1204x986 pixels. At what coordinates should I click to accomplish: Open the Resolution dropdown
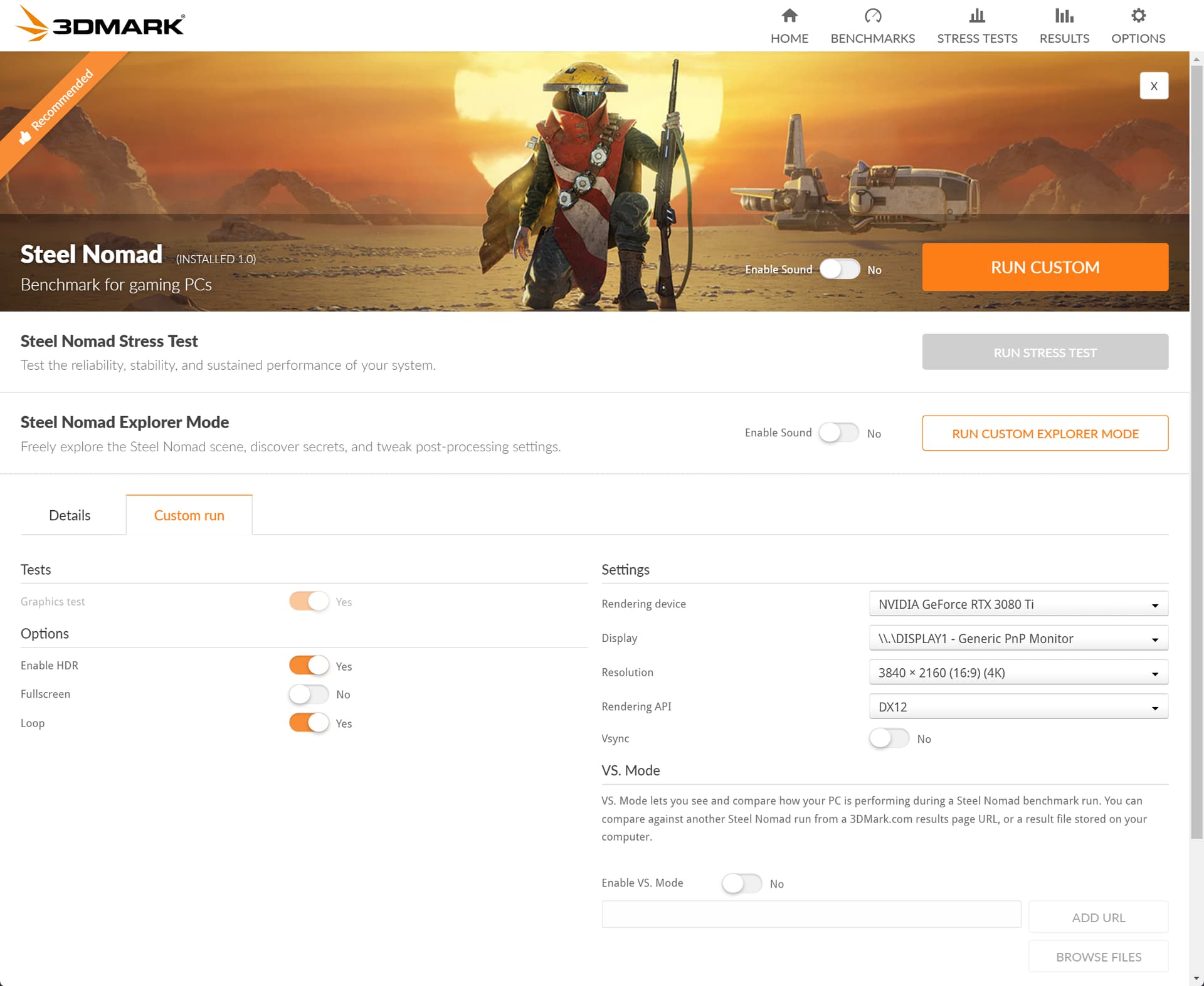coord(1018,673)
